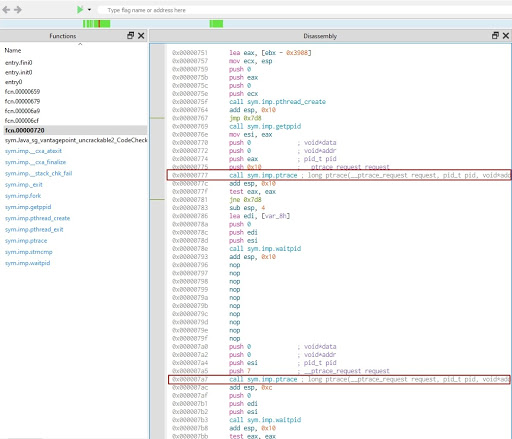Open the dropdown next to the play button
The image size is (512, 439).
pos(89,10)
